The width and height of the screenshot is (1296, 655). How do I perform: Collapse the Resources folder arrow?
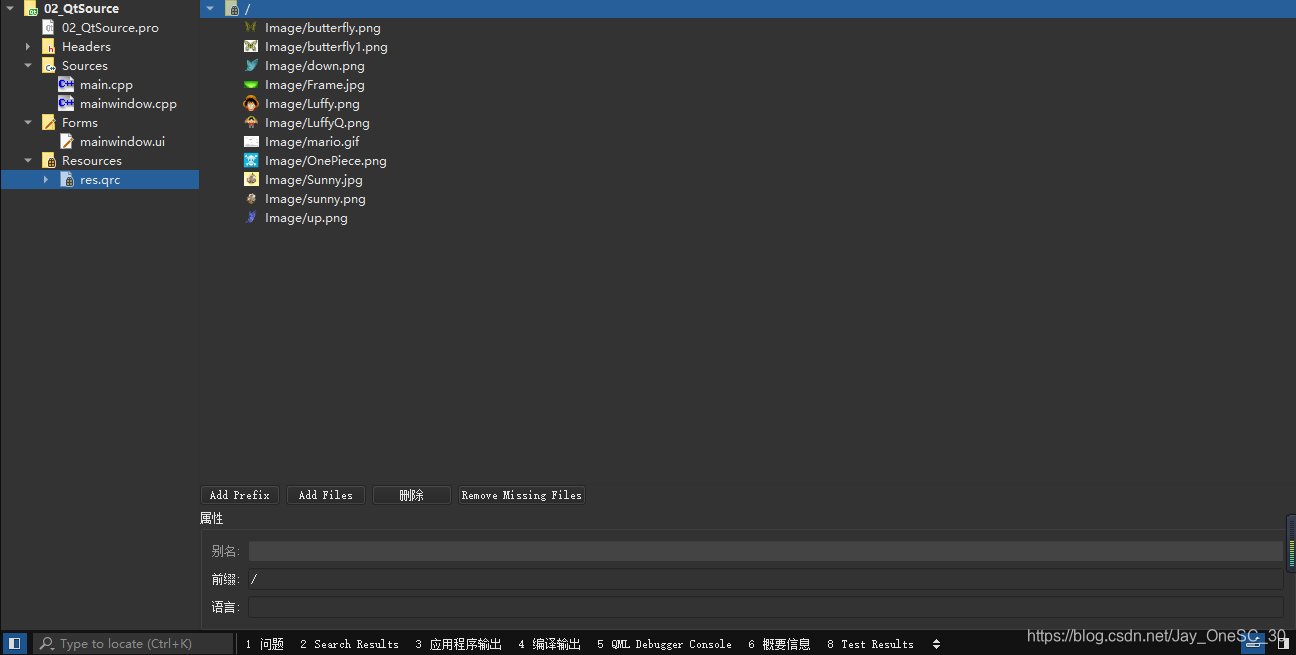coord(28,161)
